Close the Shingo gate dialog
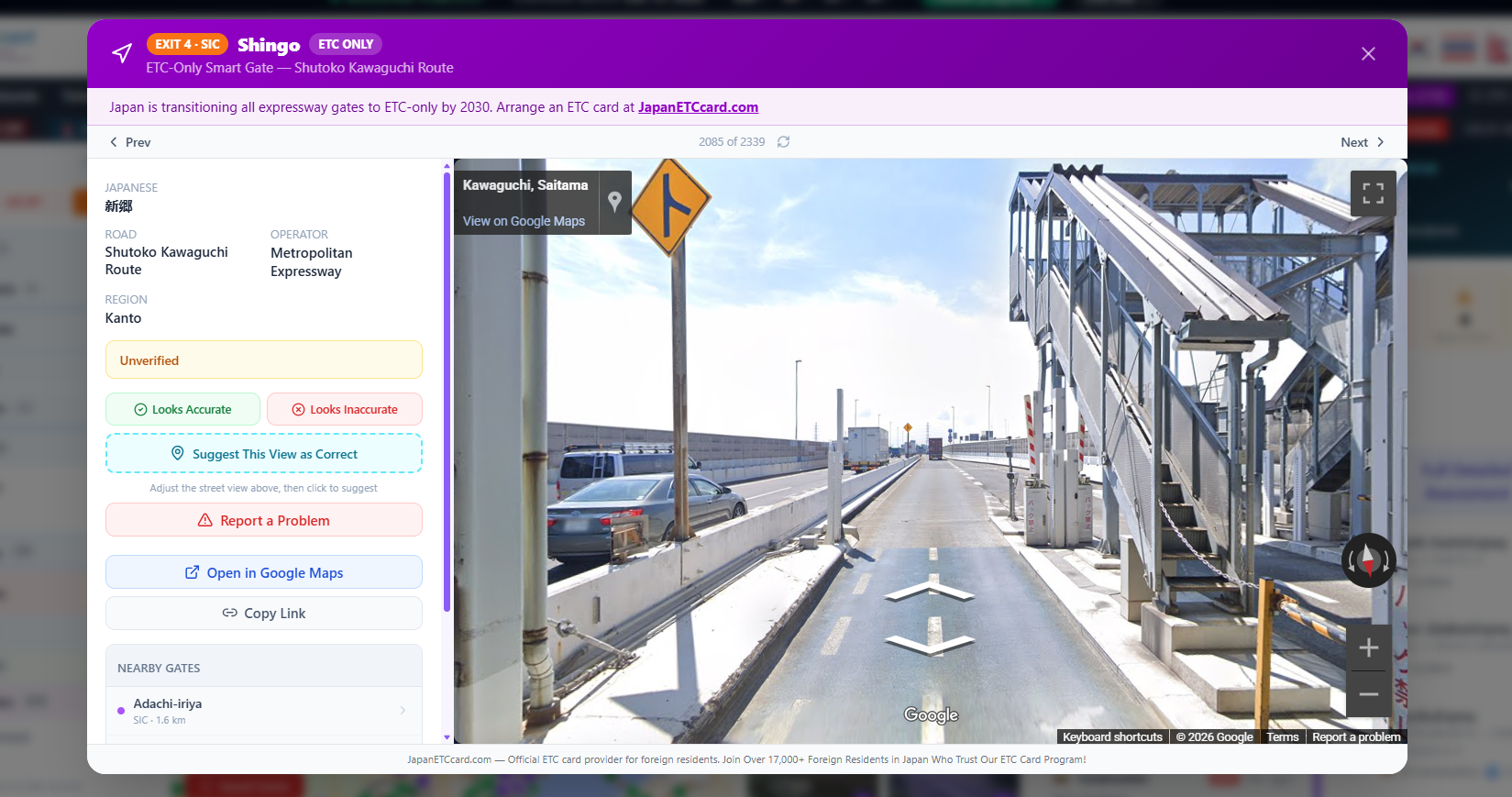The image size is (1512, 797). coord(1368,54)
